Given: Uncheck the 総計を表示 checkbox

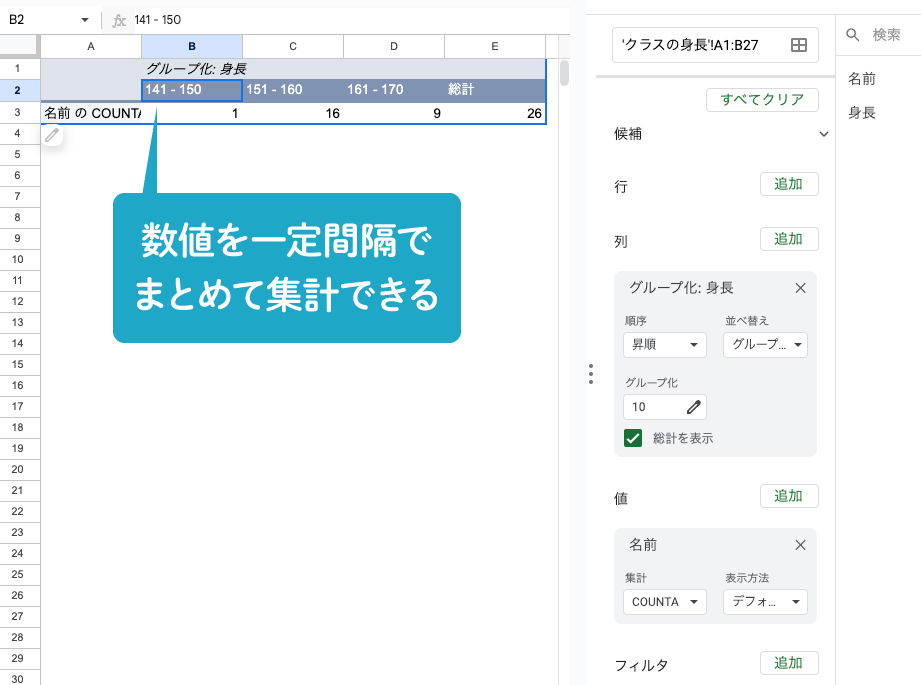Looking at the screenshot, I should click(x=633, y=438).
